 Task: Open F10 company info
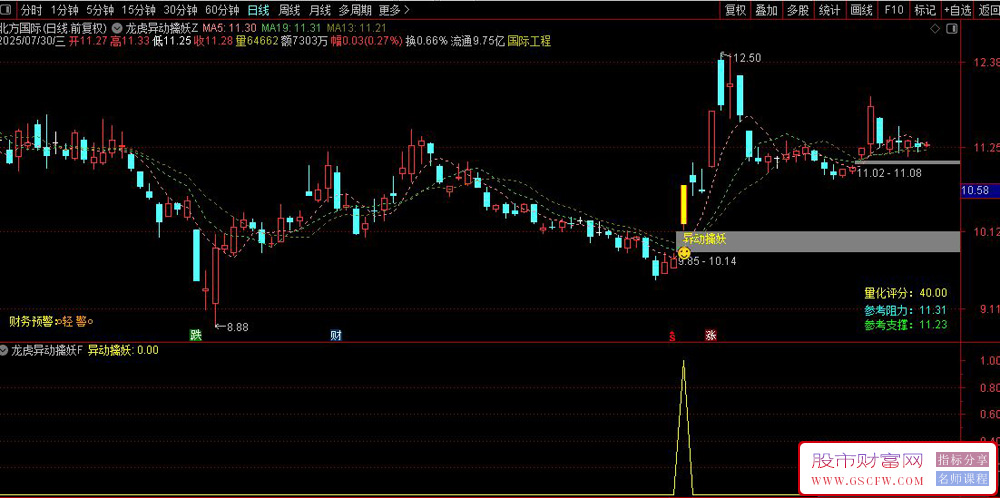pos(893,10)
